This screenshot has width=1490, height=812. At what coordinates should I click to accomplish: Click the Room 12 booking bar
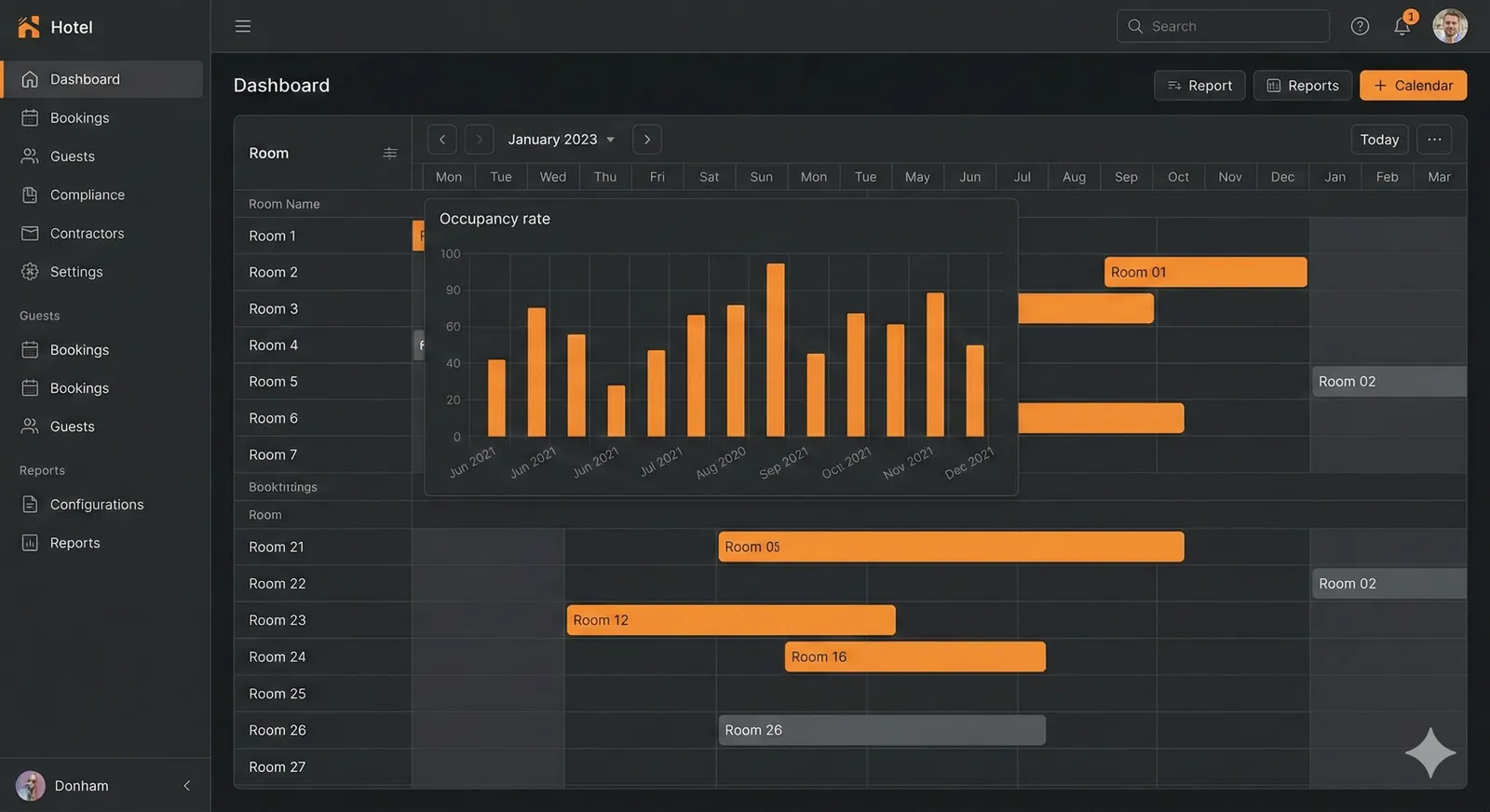coord(731,620)
